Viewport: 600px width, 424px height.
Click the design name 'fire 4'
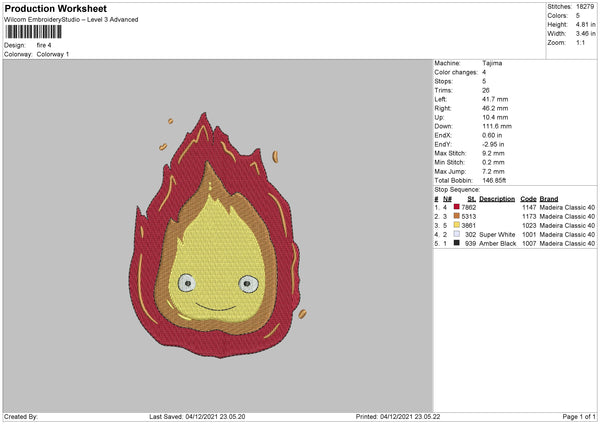point(44,45)
